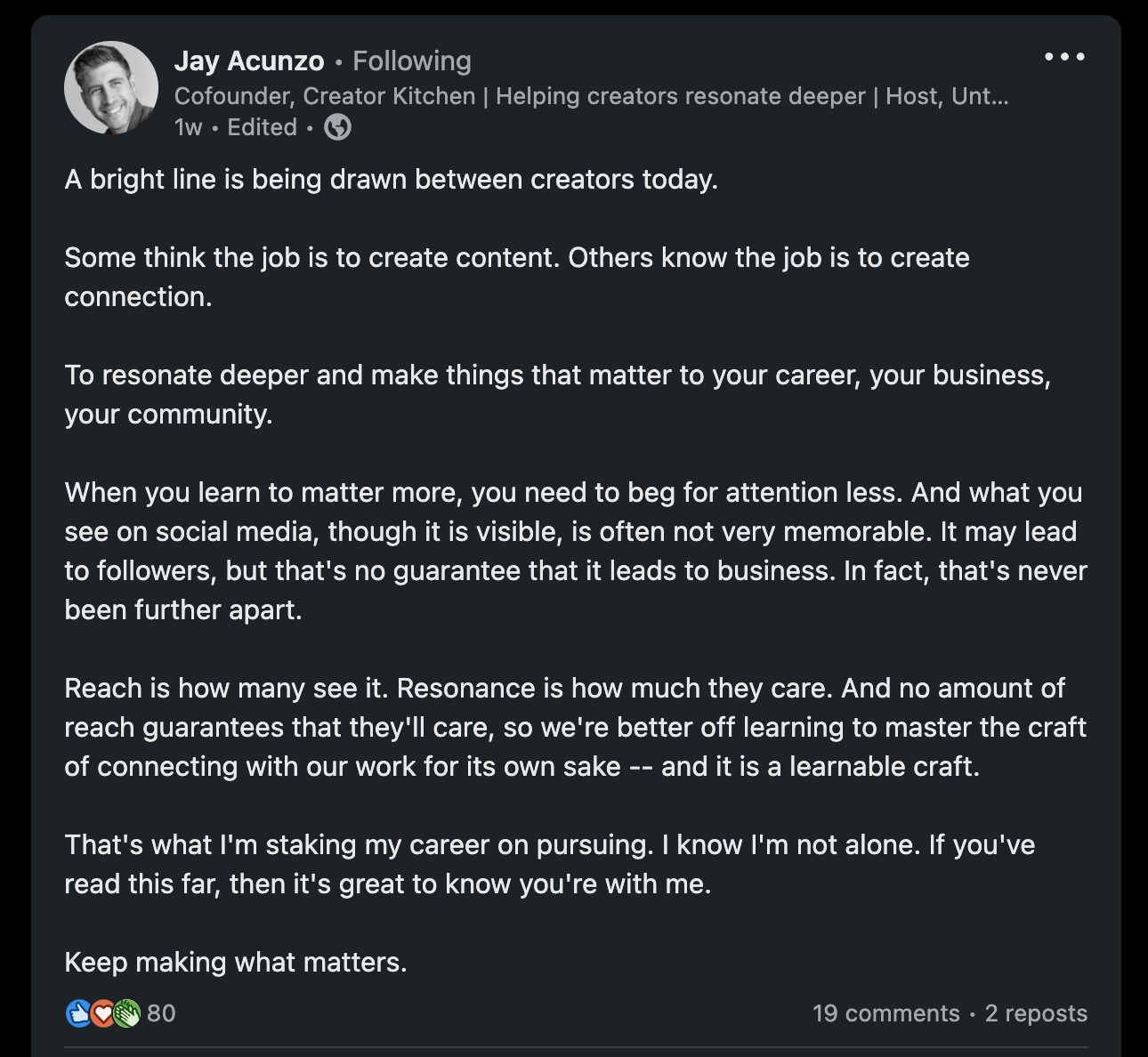Open Jay Acunzo's name link
The height and width of the screenshot is (1057, 1148).
(x=249, y=61)
